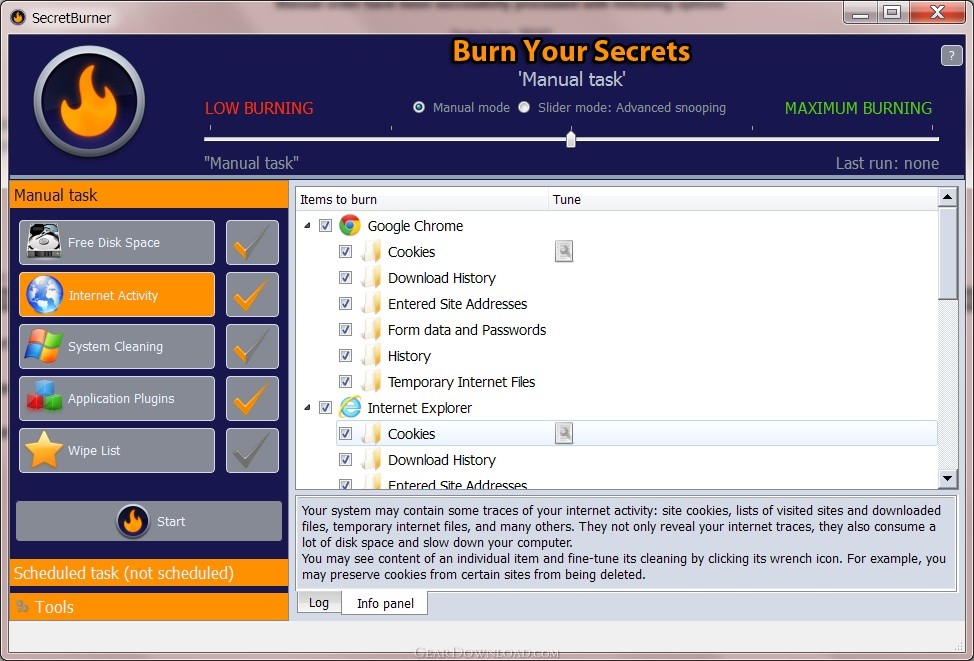Screen dimensions: 974x661
Task: Click the star icon for Wipe List
Action: pos(43,450)
